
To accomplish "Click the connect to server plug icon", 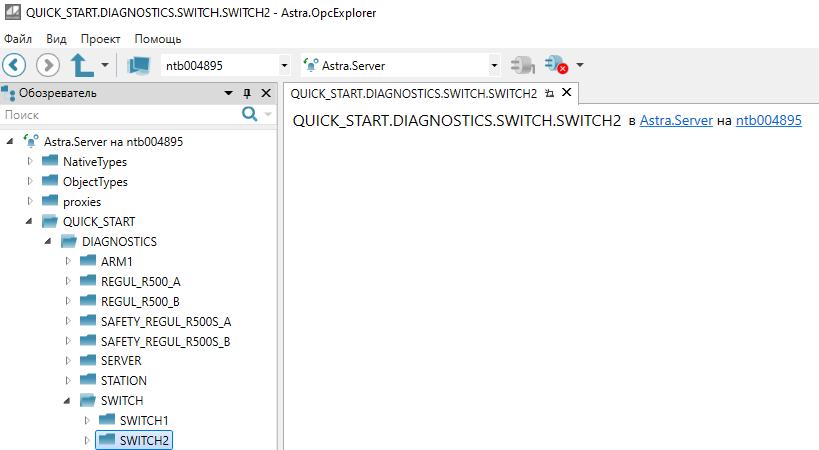I will coord(522,65).
